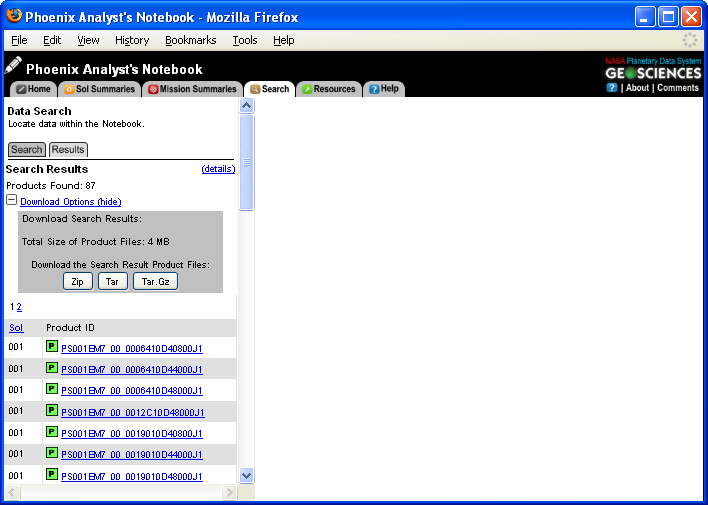Click the Firefox icon in title bar
This screenshot has height=505, width=708.
click(14, 16)
